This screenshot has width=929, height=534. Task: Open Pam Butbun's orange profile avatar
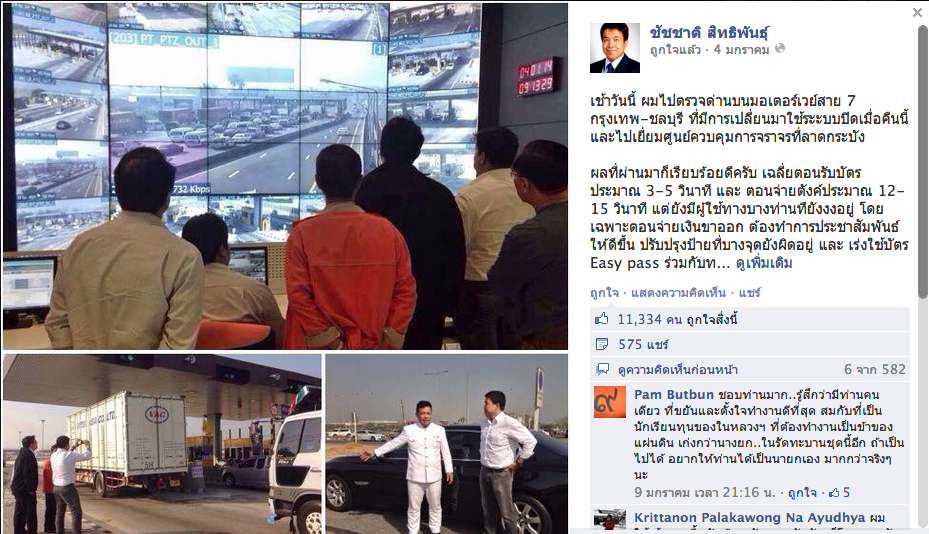tap(610, 402)
